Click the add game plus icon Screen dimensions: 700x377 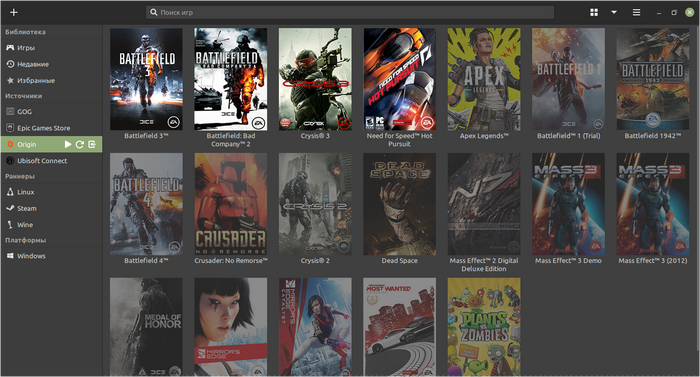[x=13, y=12]
